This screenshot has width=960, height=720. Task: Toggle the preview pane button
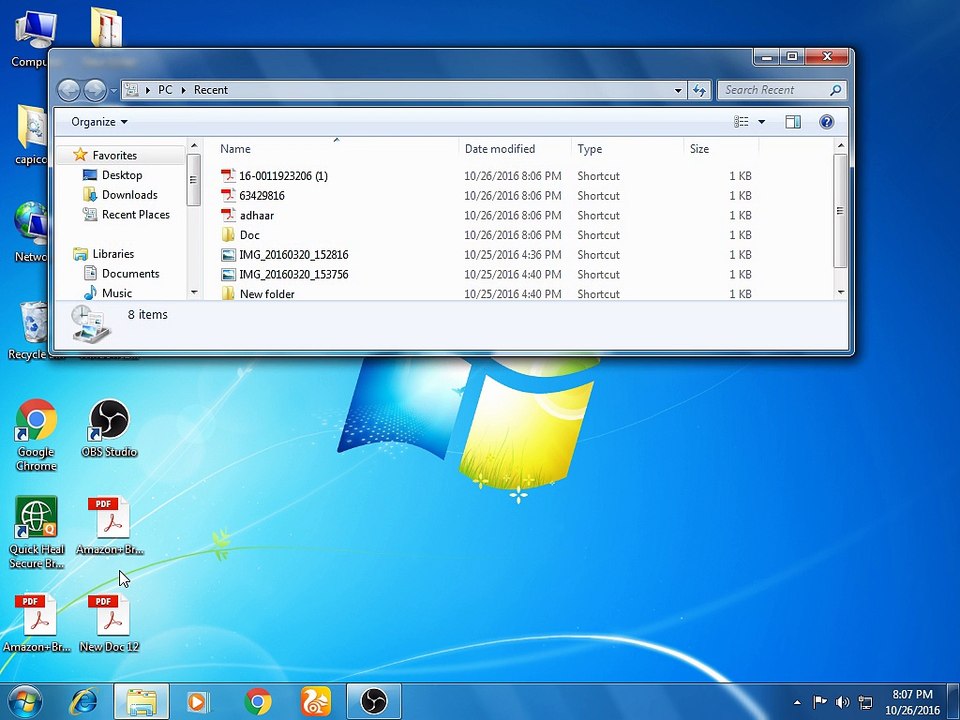pos(793,122)
